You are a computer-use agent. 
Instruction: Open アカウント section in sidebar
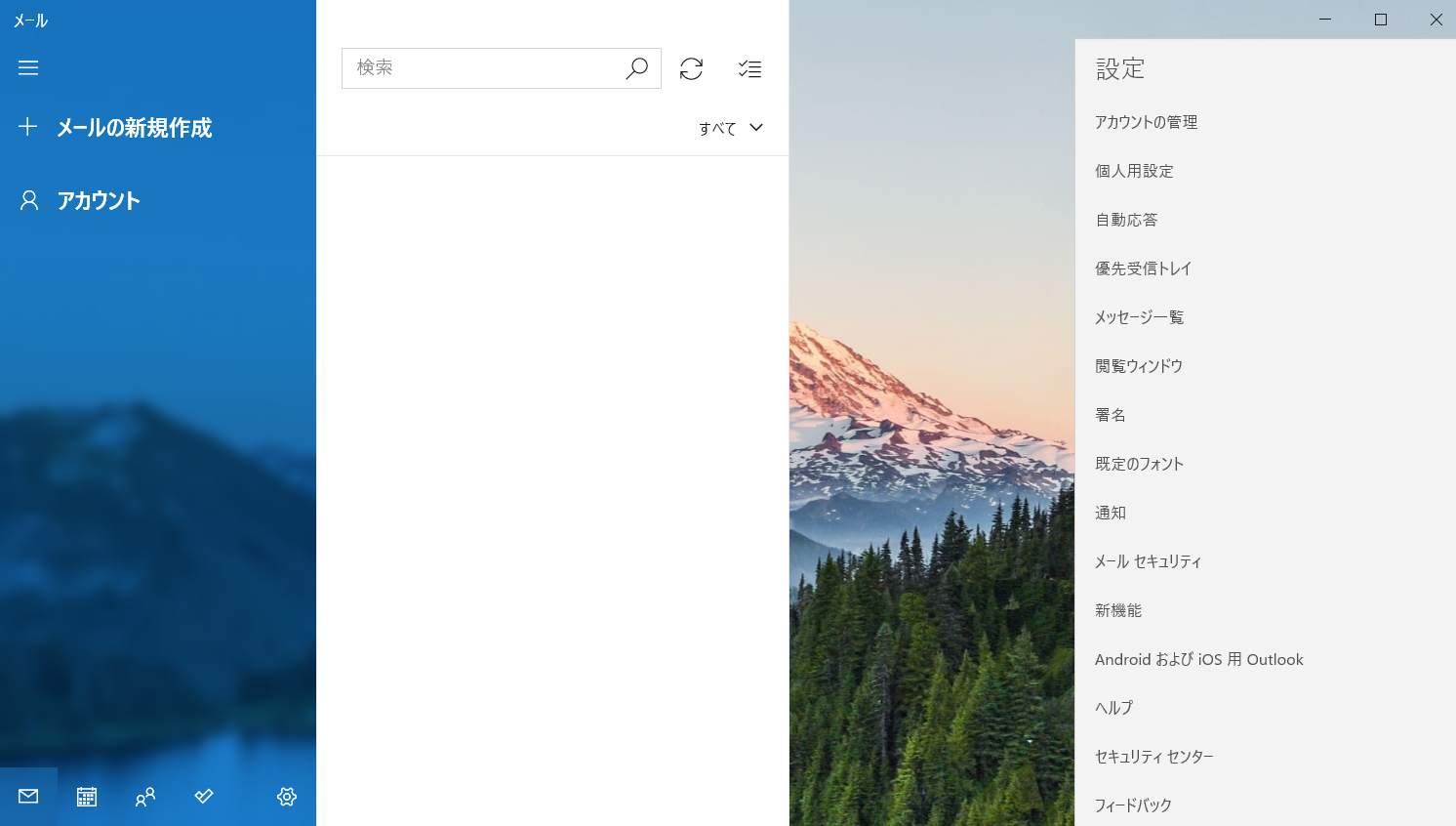click(x=158, y=200)
